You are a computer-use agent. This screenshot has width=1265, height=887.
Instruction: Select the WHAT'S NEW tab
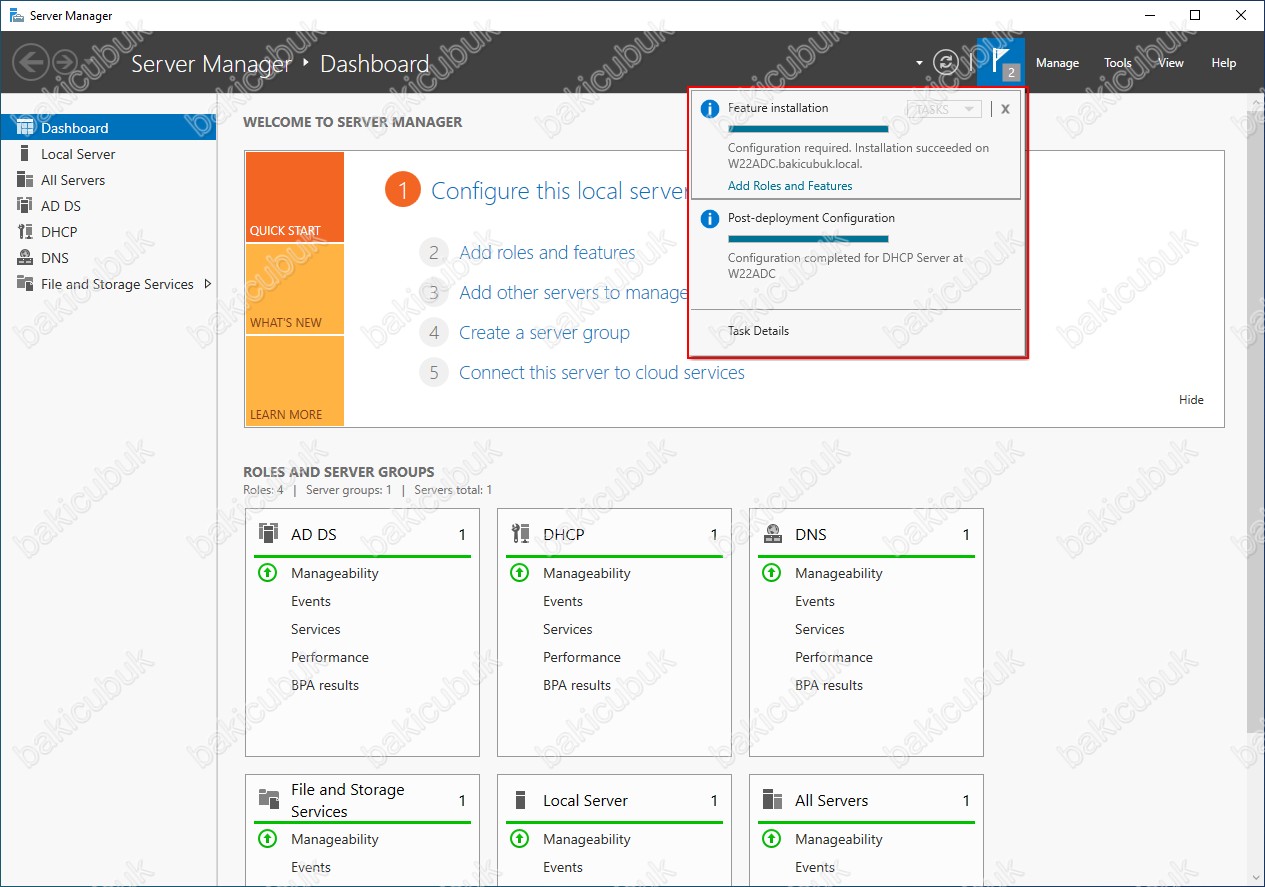[294, 289]
